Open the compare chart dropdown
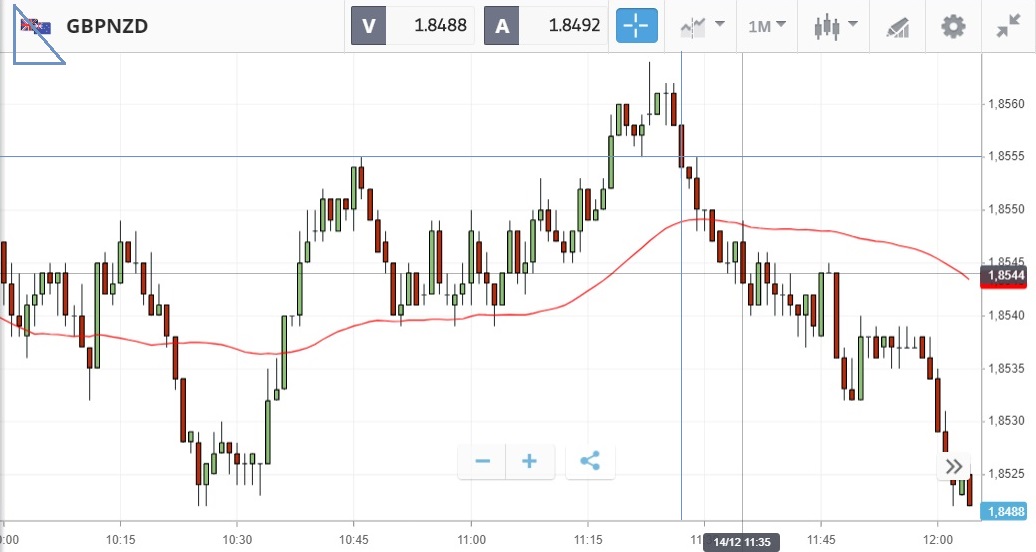The image size is (1036, 552). pyautogui.click(x=703, y=26)
